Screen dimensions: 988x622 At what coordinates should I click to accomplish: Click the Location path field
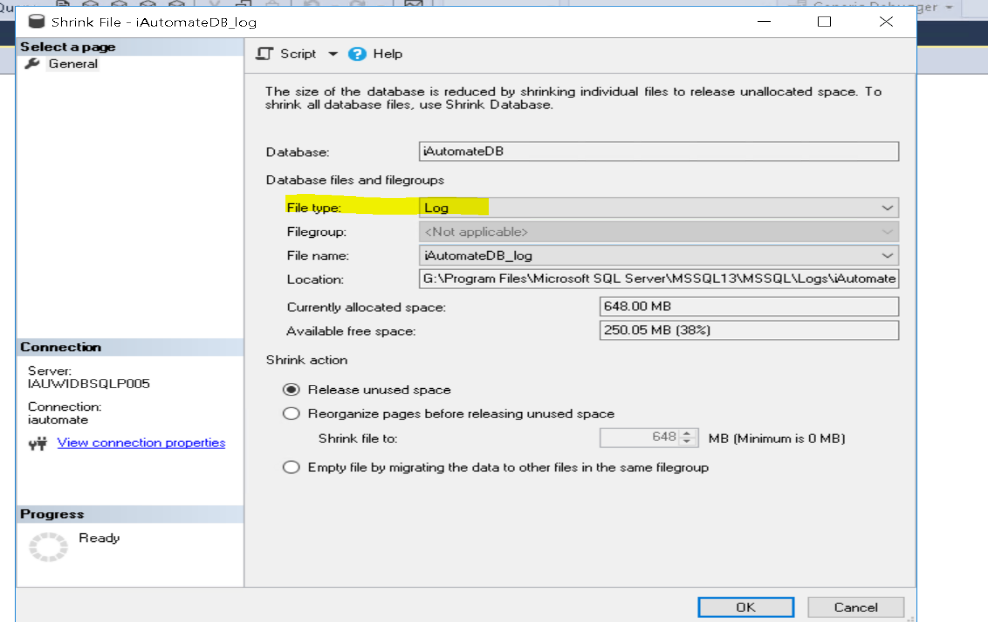pyautogui.click(x=658, y=279)
